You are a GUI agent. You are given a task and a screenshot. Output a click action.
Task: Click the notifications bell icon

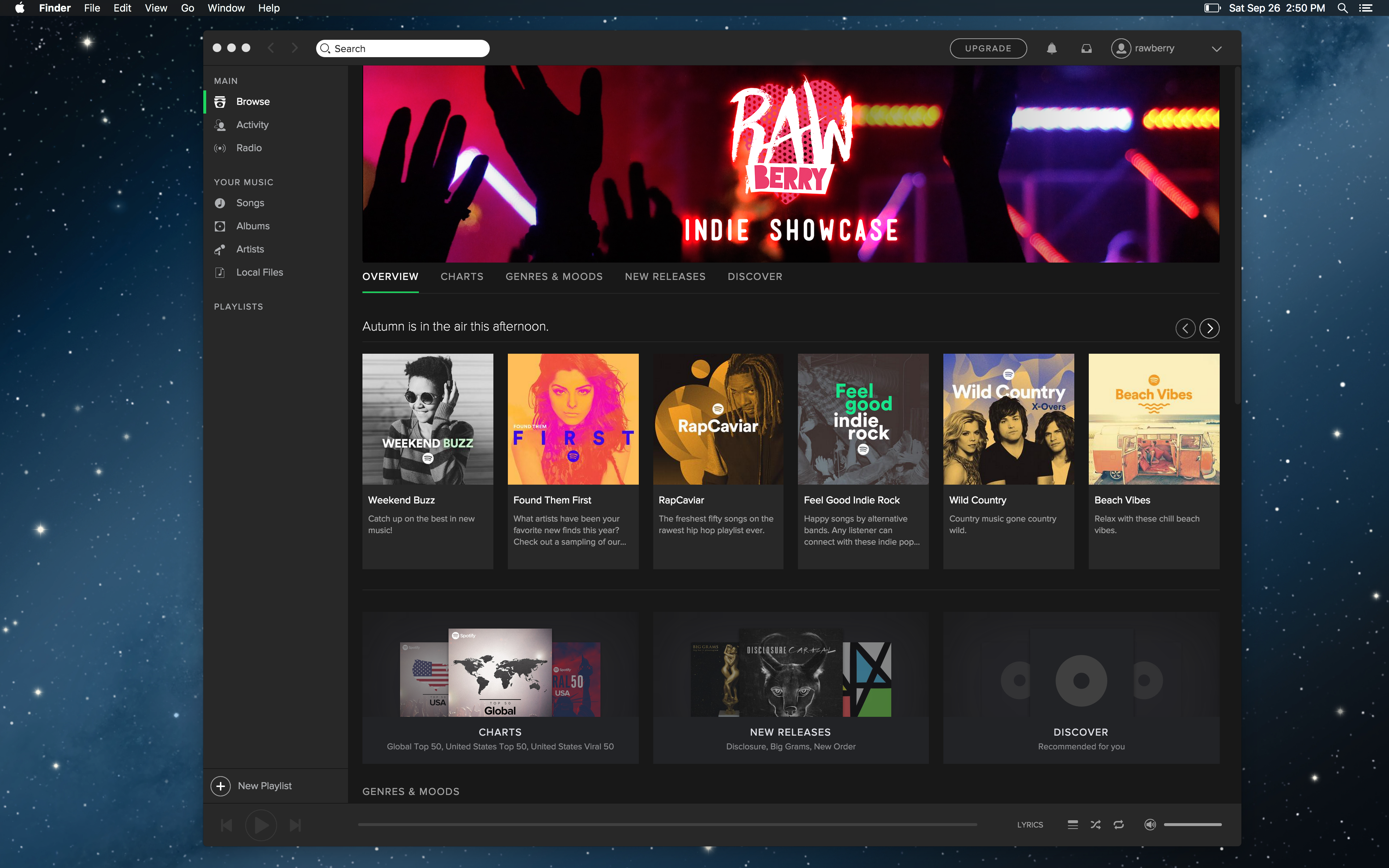[x=1052, y=48]
